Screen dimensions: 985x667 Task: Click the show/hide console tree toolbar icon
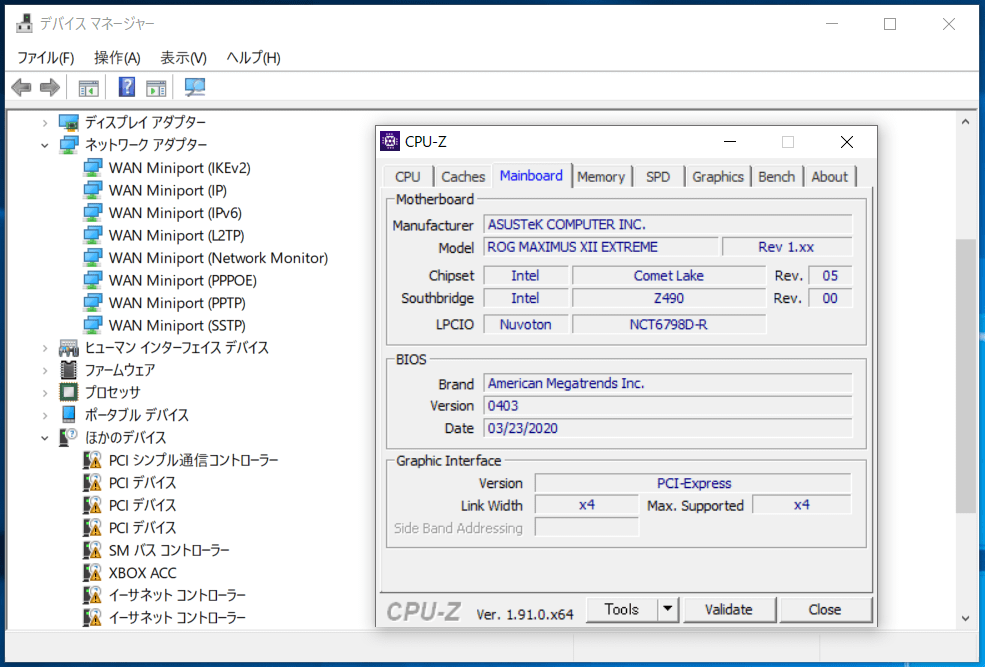pos(89,87)
